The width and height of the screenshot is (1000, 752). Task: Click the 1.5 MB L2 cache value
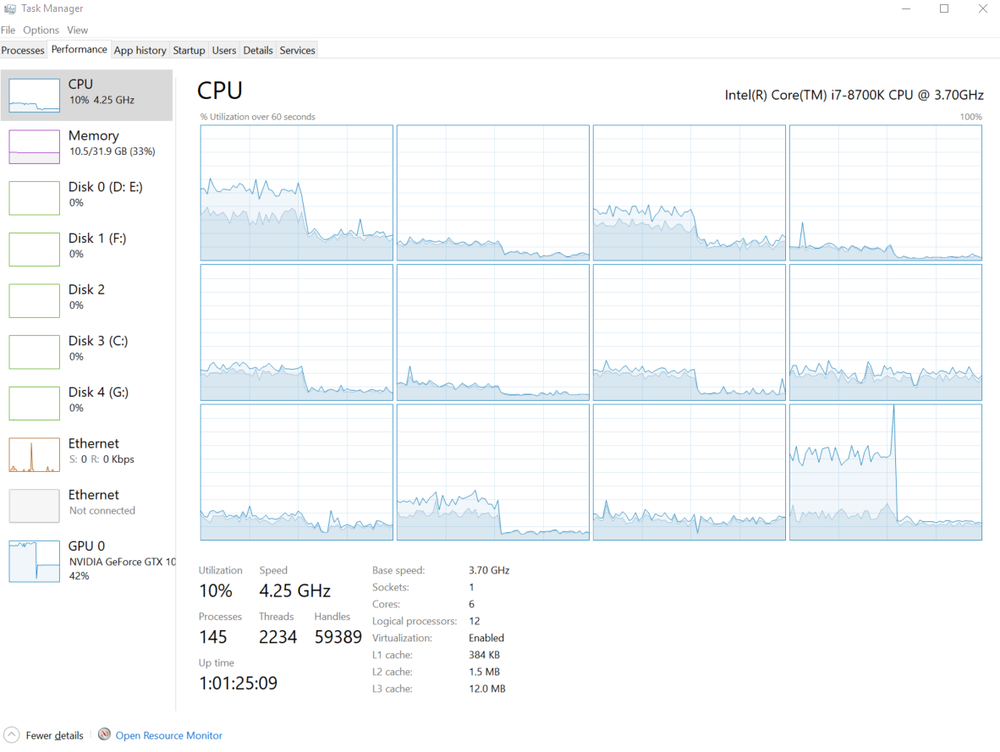point(484,672)
